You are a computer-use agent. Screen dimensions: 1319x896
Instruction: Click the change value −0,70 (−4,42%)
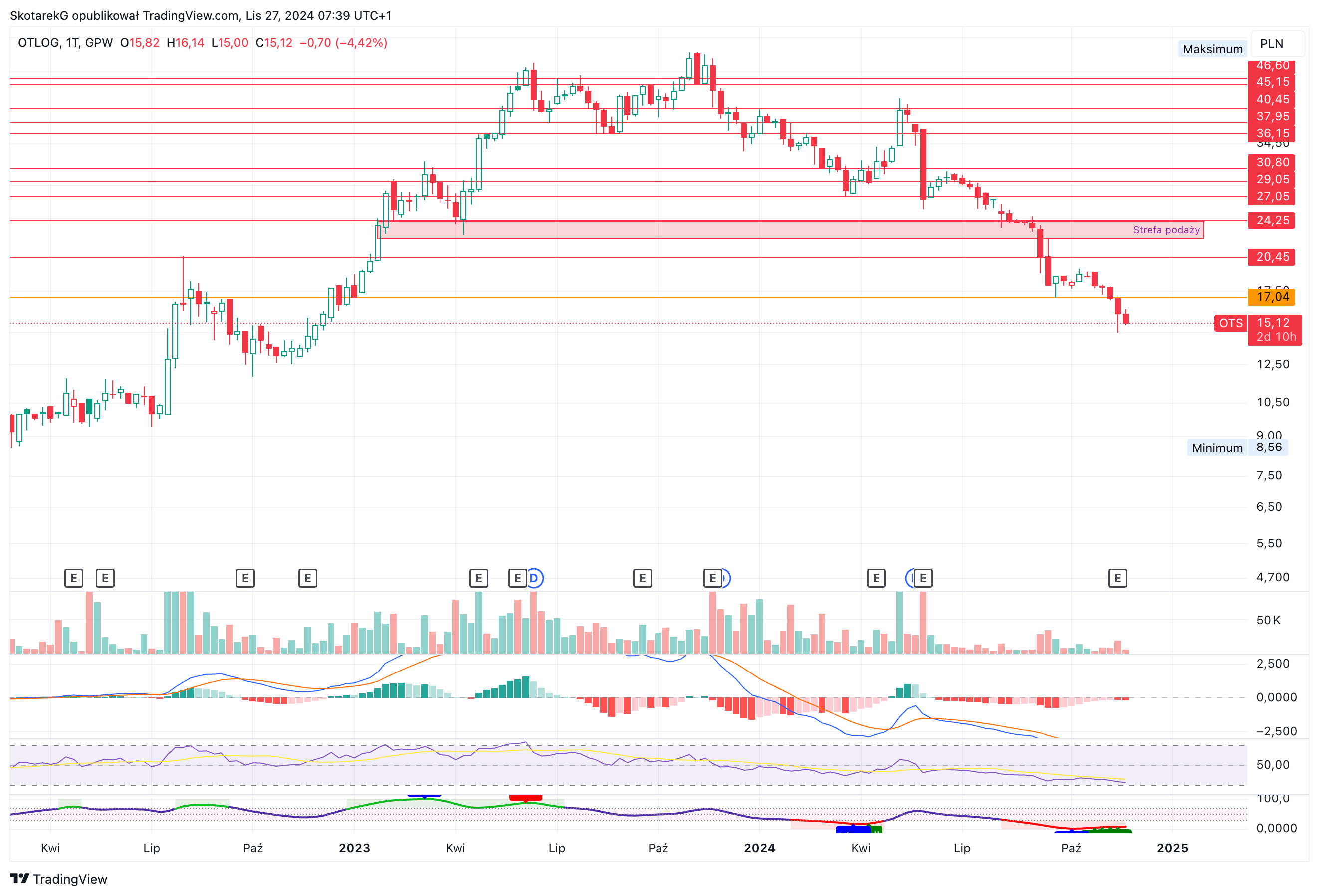tap(343, 43)
